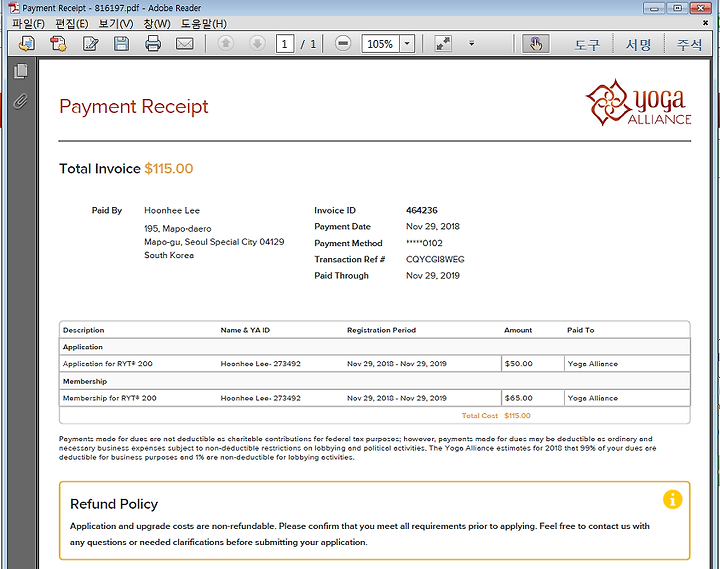
Task: Open the 창(W) menu
Action: pos(157,23)
